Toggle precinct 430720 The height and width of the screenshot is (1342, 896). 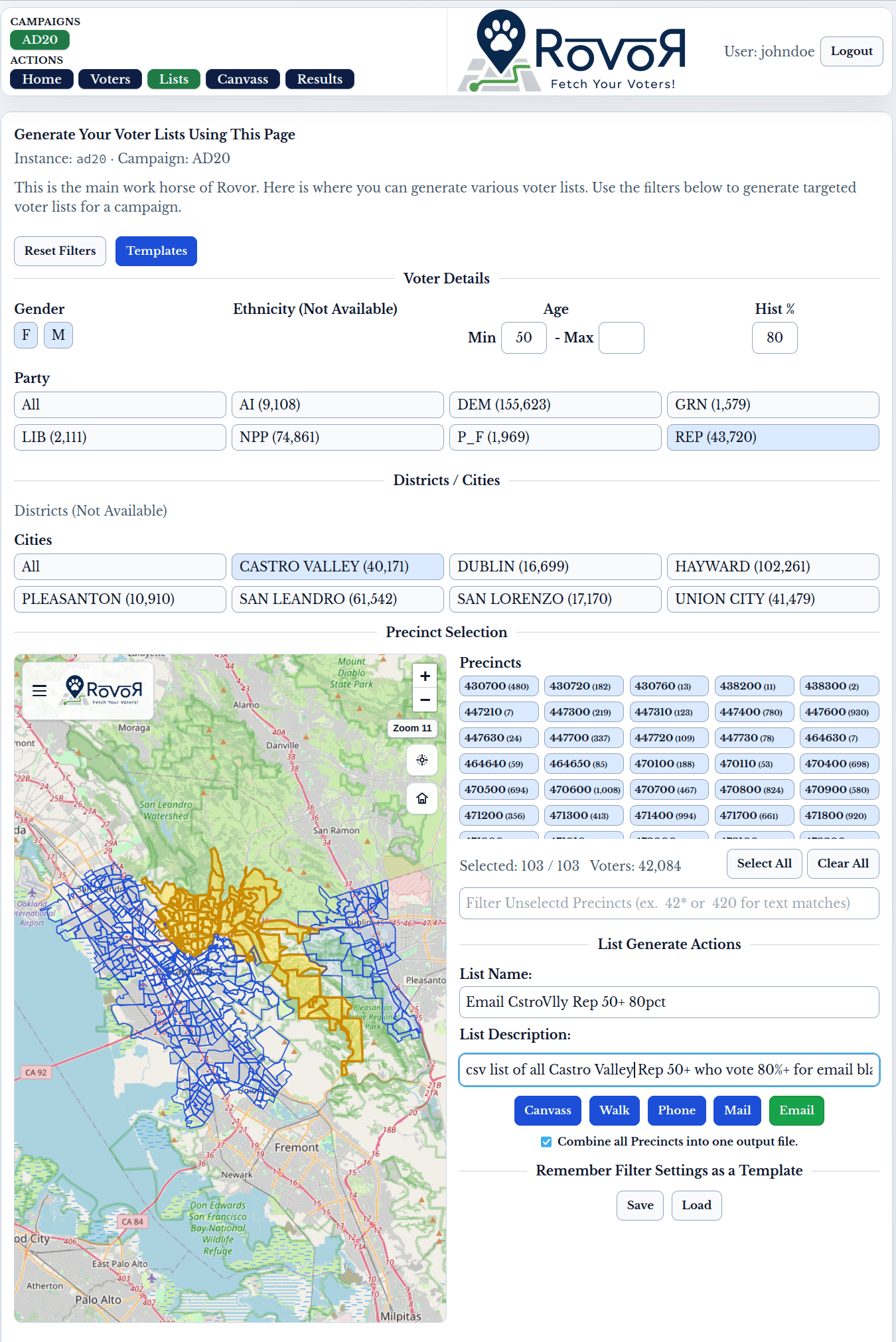tap(583, 686)
